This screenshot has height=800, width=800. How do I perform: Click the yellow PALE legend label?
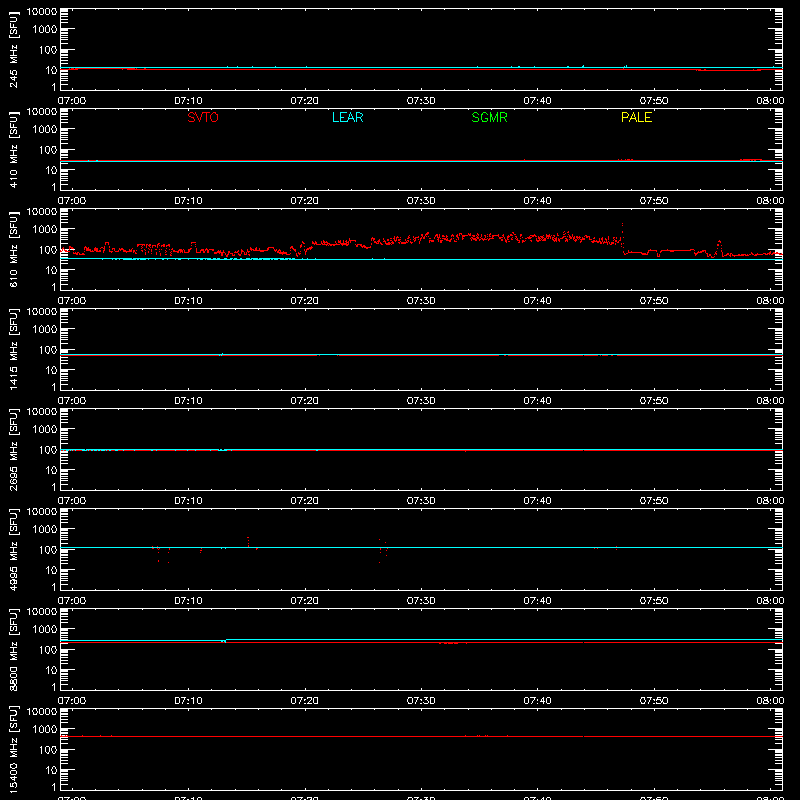tap(636, 117)
